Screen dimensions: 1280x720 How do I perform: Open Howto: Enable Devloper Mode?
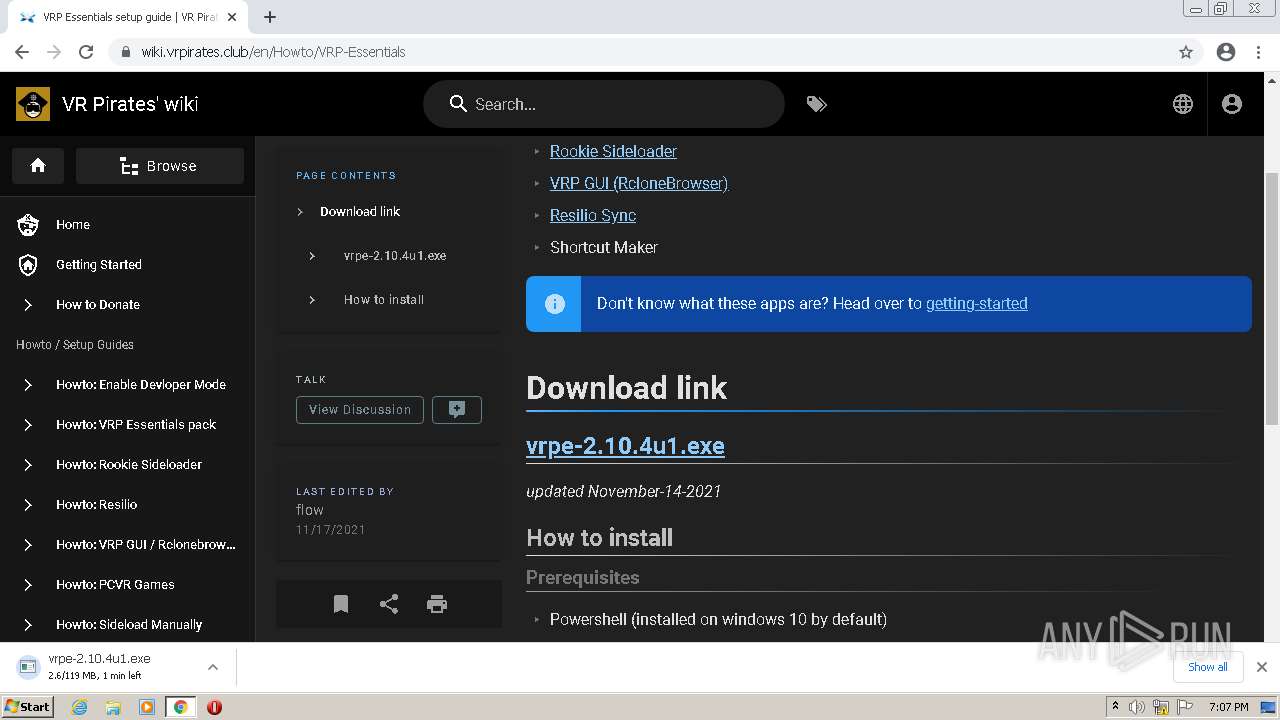(141, 385)
